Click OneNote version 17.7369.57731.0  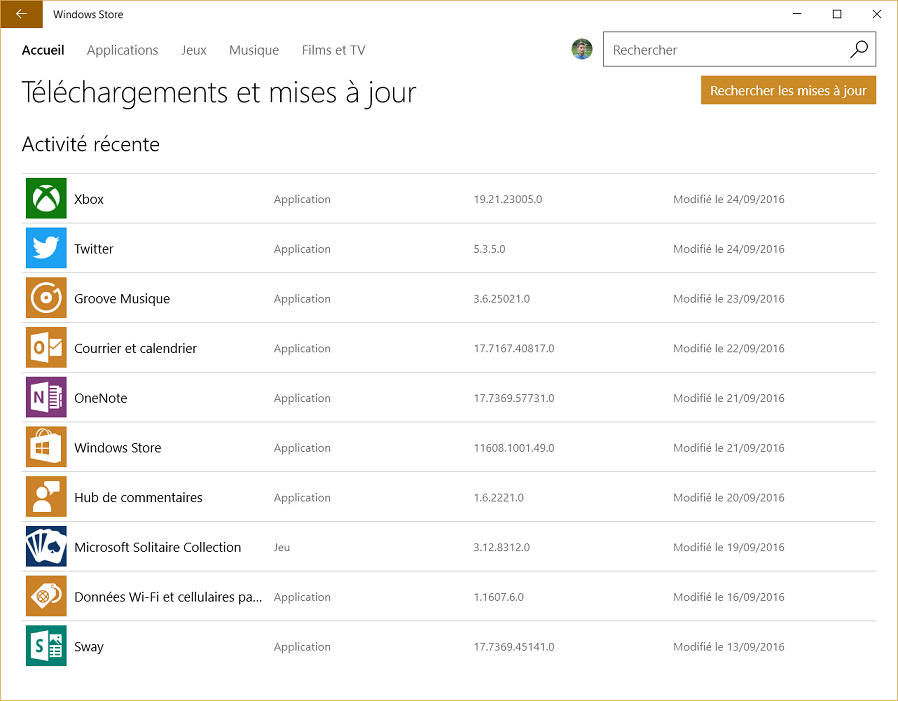coord(514,398)
